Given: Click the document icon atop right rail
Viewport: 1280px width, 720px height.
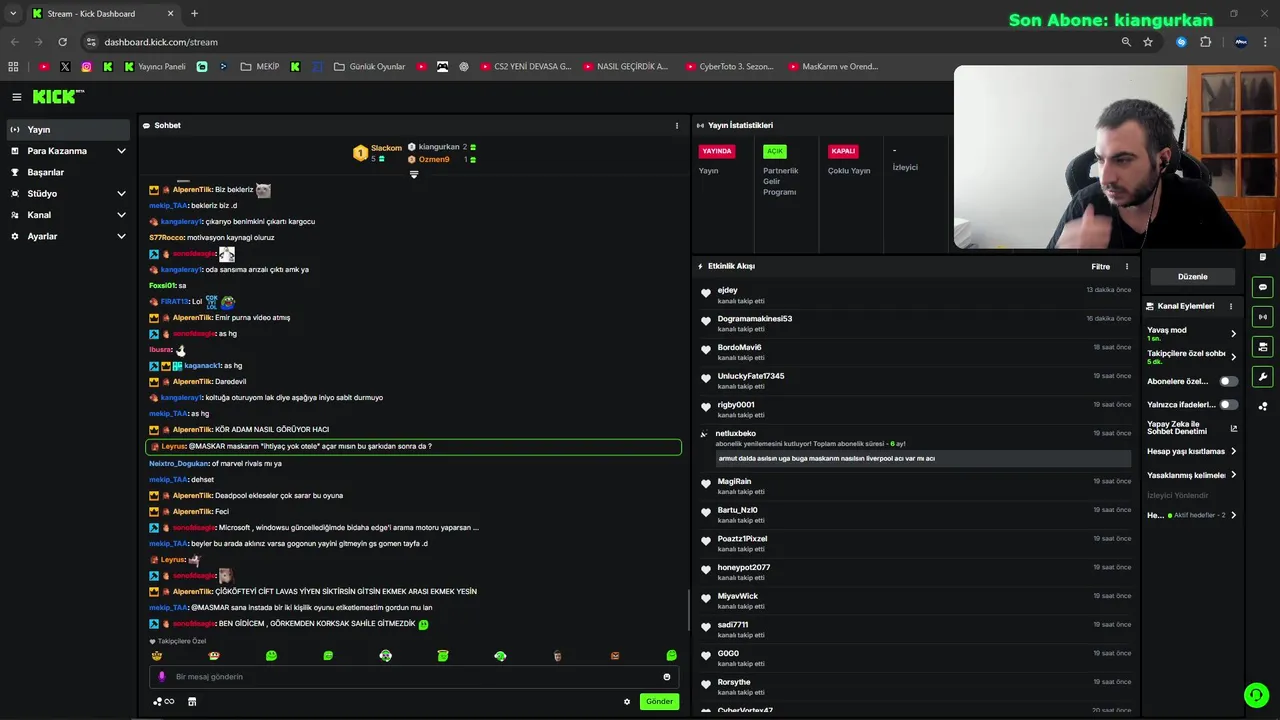Looking at the screenshot, I should 1263,257.
